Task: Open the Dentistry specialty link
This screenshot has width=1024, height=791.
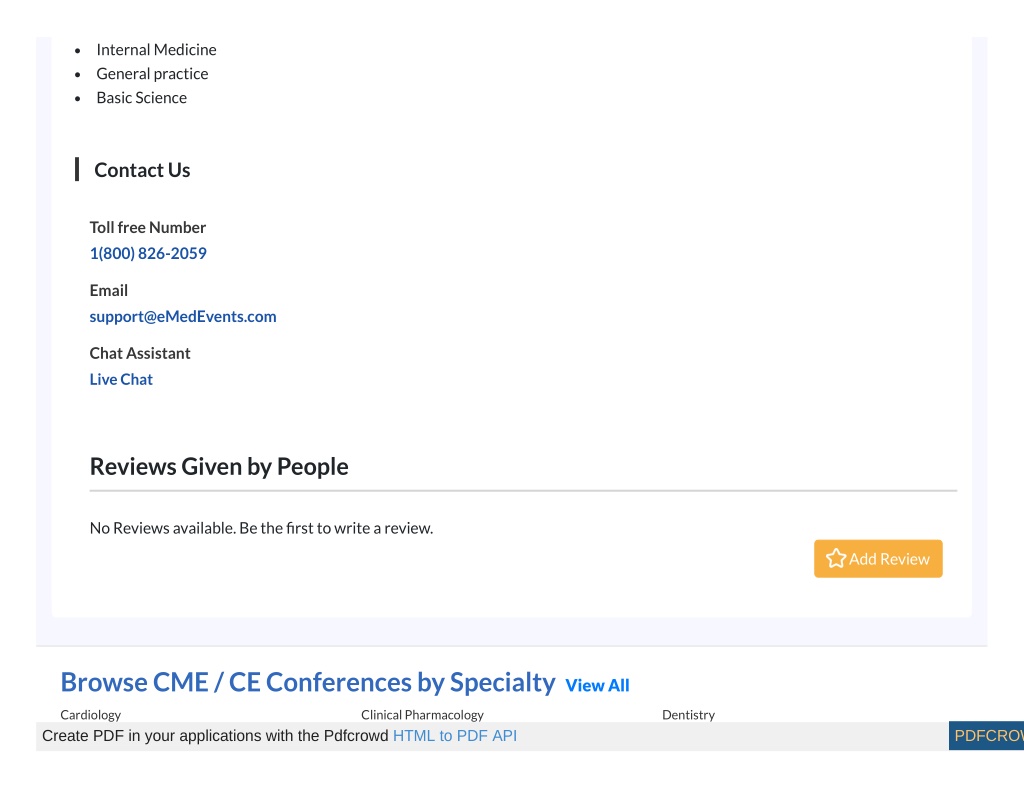Action: point(688,715)
